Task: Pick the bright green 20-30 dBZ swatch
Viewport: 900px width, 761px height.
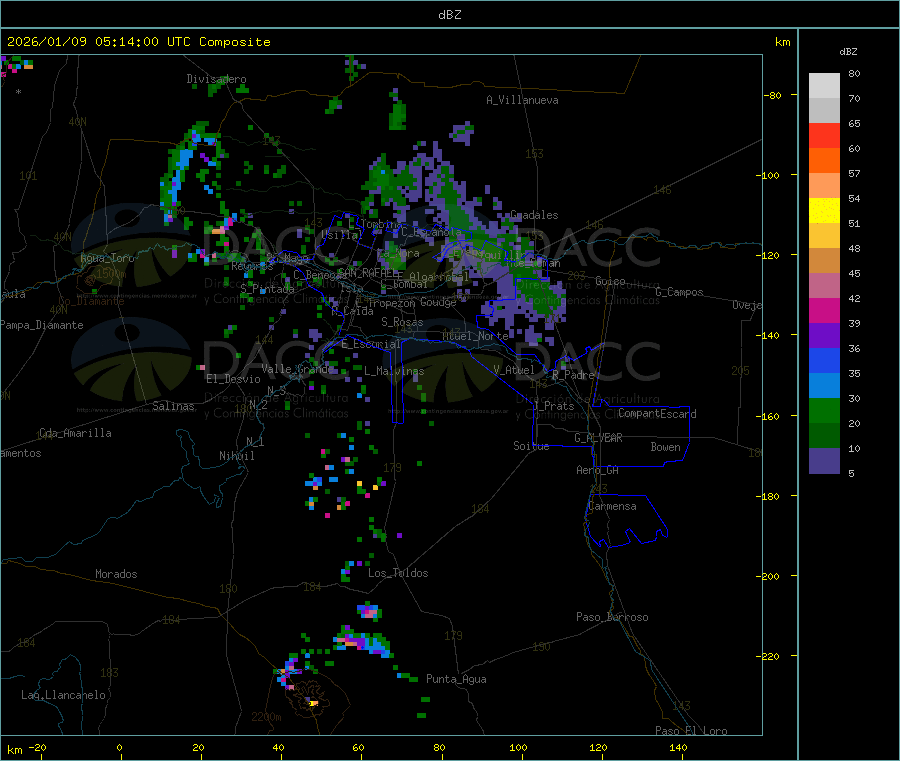Action: click(x=824, y=410)
